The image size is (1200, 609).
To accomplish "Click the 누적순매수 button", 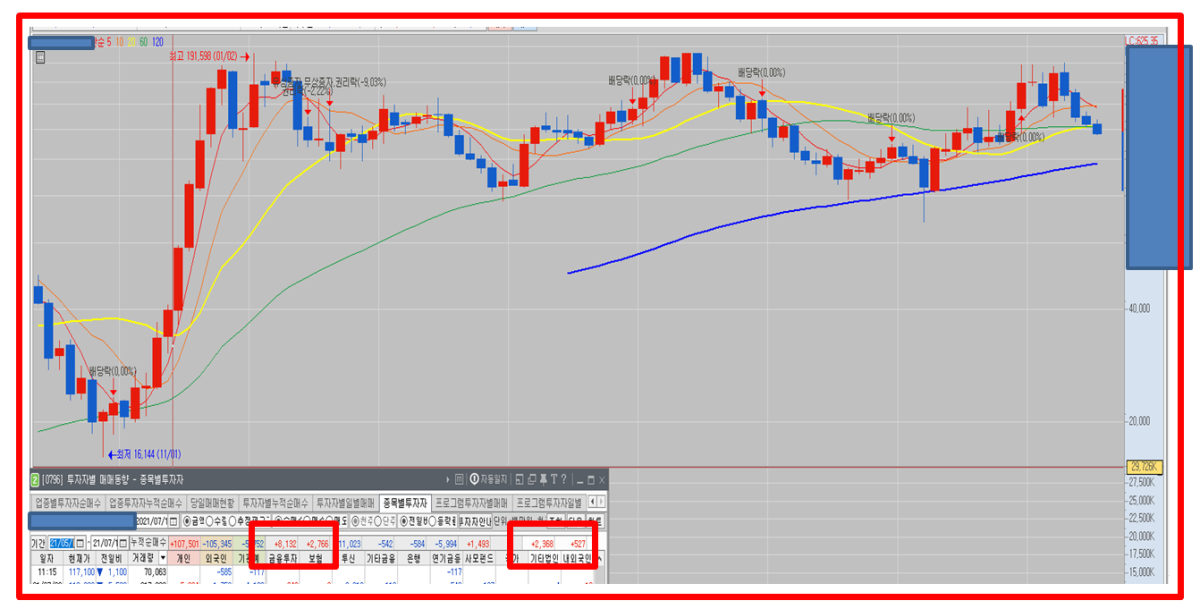I will click(148, 542).
